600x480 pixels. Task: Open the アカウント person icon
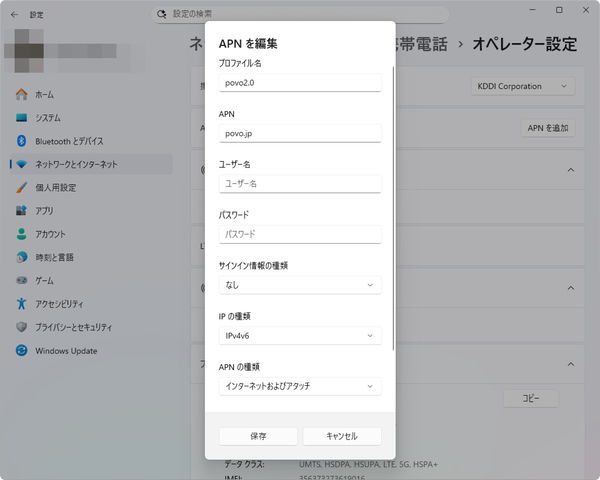(21, 234)
